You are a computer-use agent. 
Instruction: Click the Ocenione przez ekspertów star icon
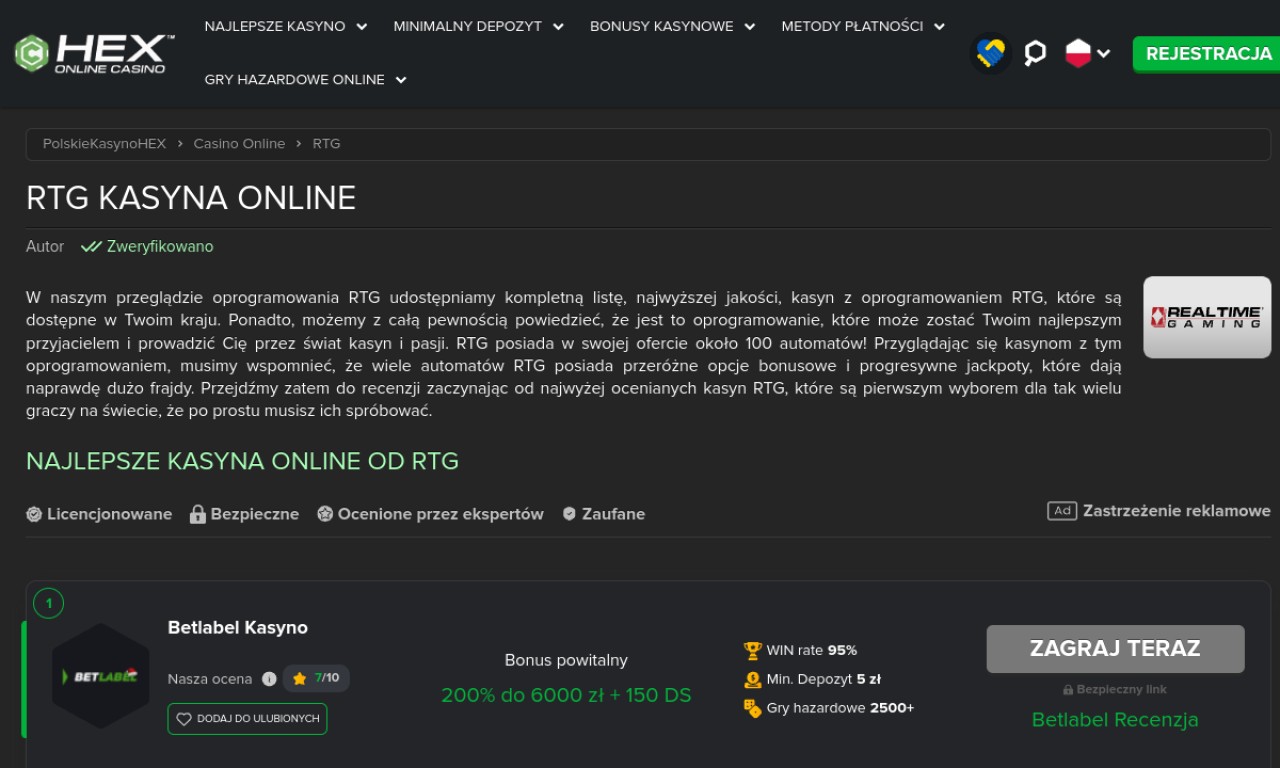325,514
